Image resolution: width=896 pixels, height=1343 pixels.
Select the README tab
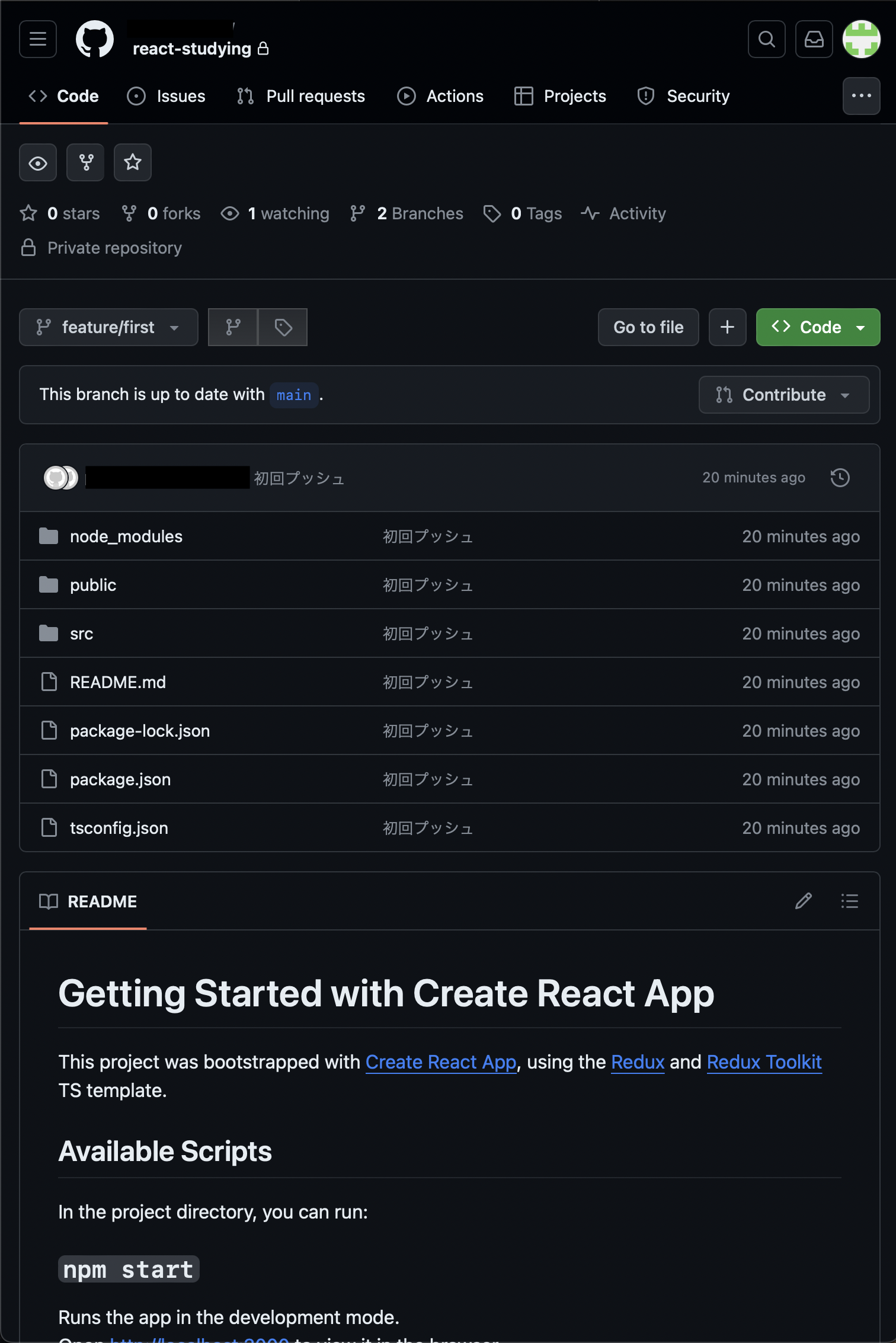coord(88,901)
